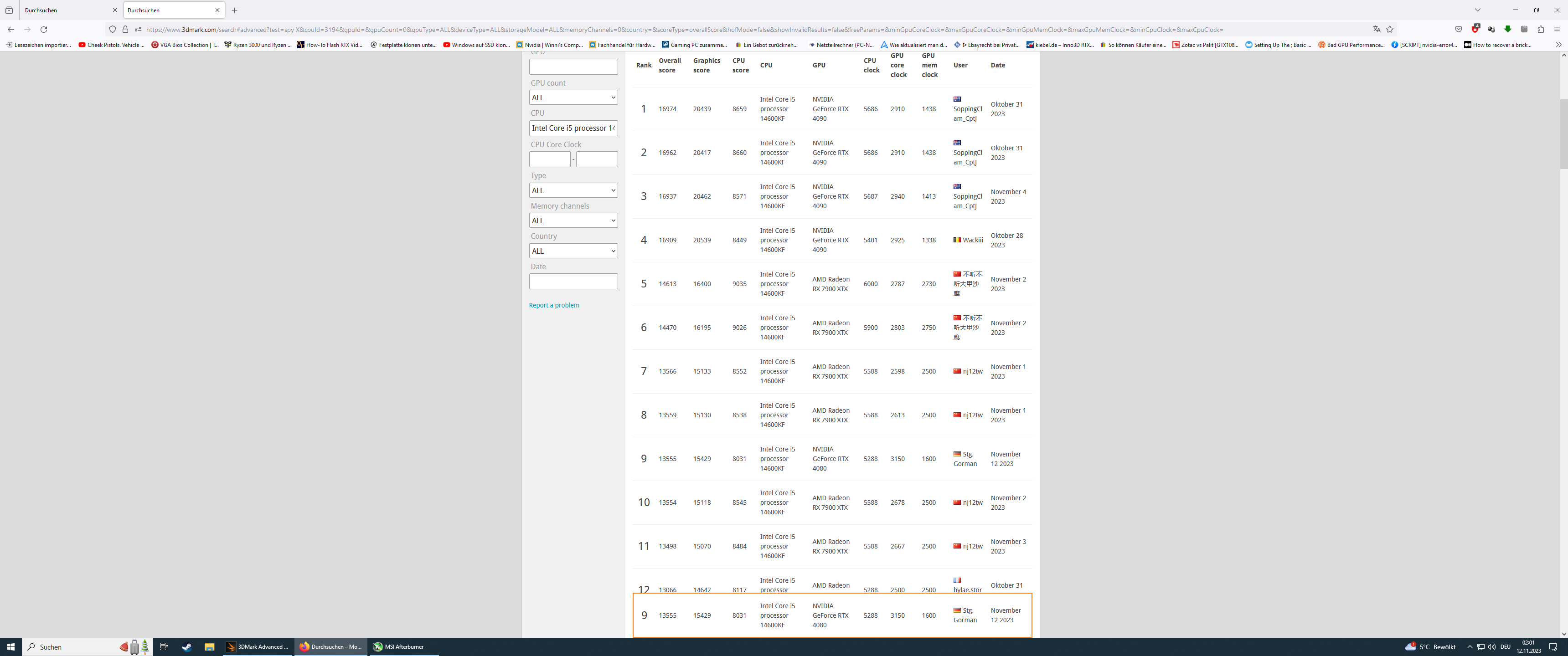Viewport: 1568px width, 656px height.
Task: Open a new browser tab
Action: (234, 10)
